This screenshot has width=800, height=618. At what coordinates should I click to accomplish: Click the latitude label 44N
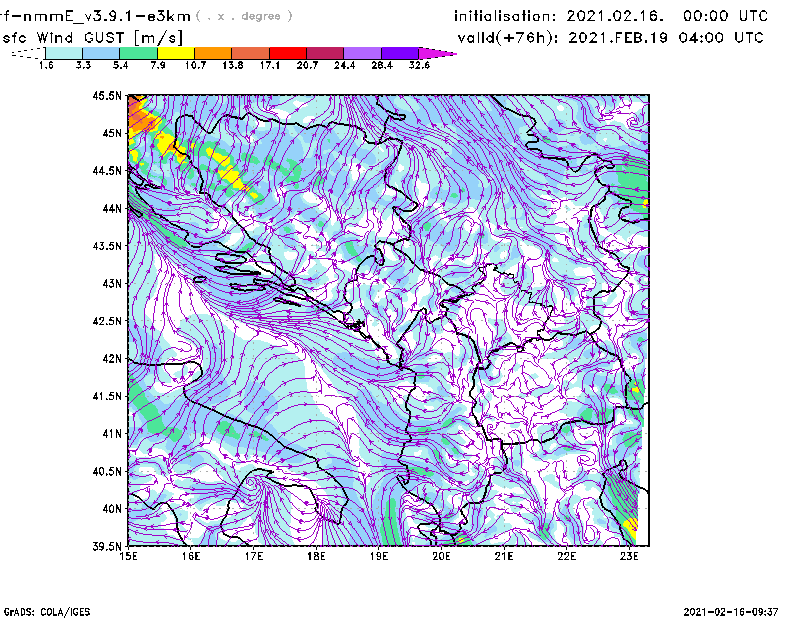112,208
